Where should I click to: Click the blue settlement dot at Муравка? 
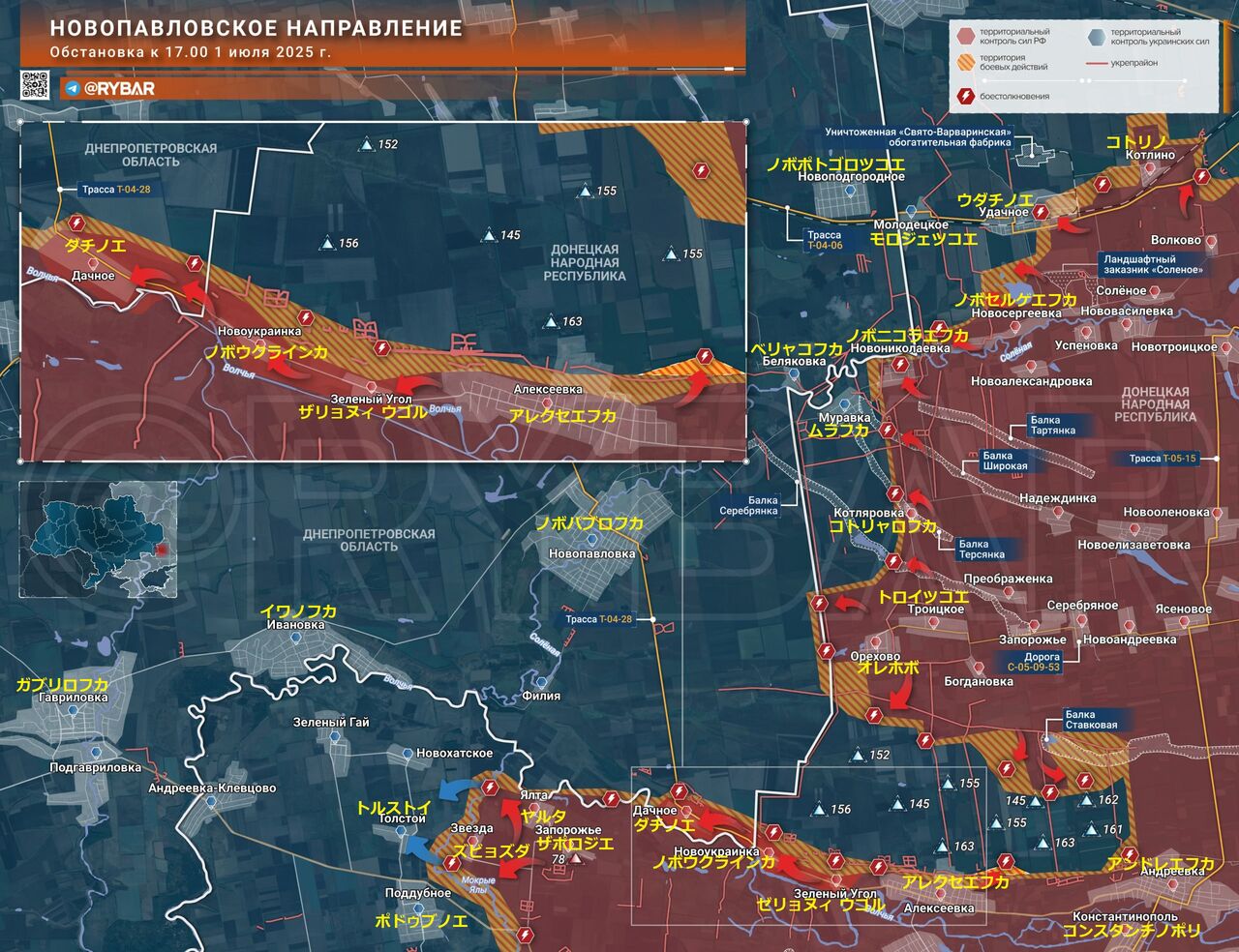pyautogui.click(x=846, y=404)
